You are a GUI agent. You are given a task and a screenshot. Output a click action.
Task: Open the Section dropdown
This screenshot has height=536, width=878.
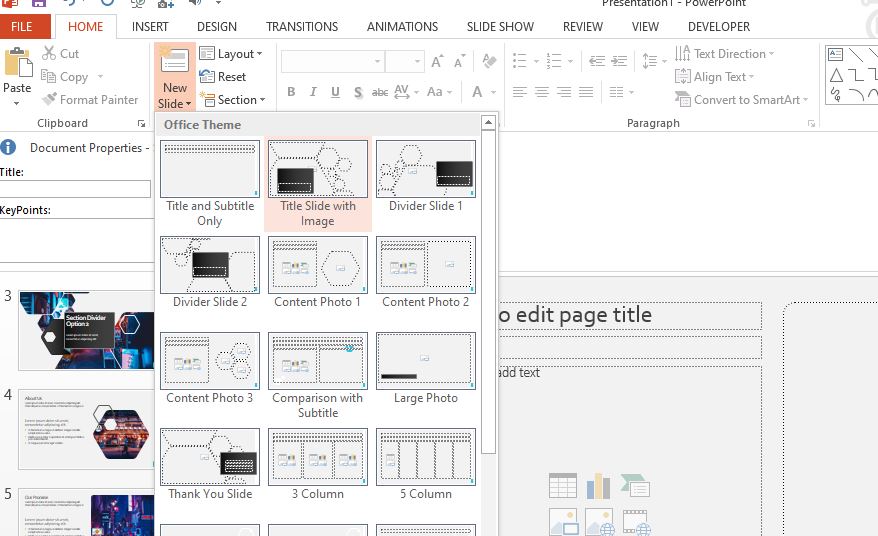click(232, 100)
